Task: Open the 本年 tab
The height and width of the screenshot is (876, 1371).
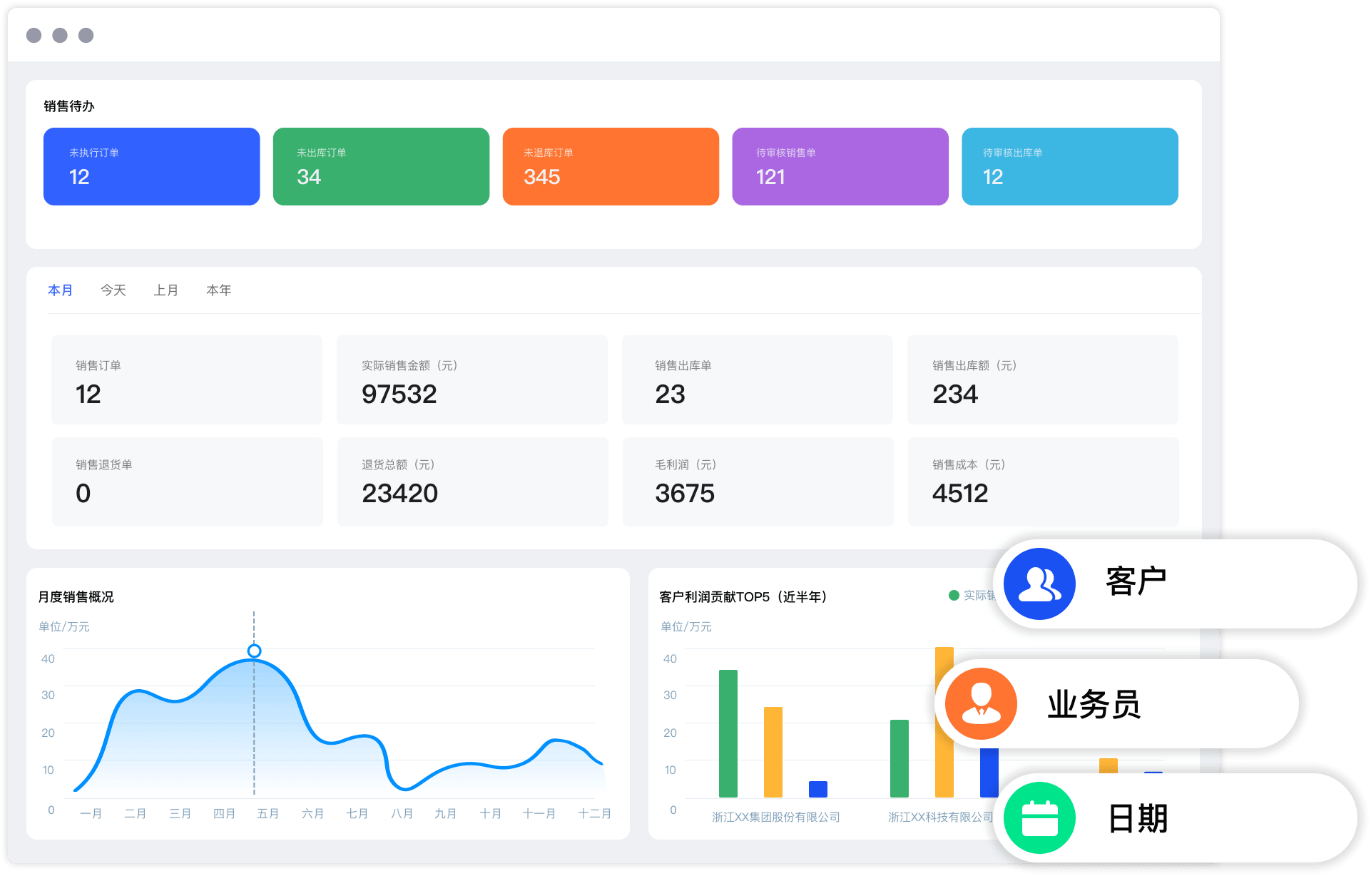Action: [219, 290]
